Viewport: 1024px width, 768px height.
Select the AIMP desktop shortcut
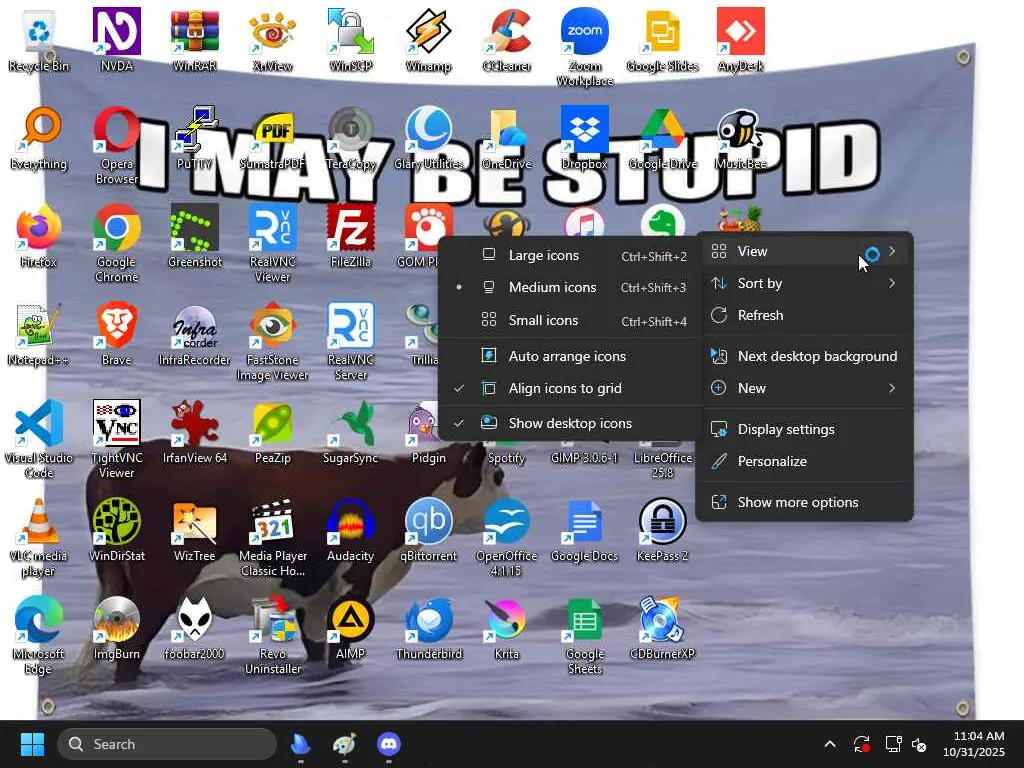351,628
